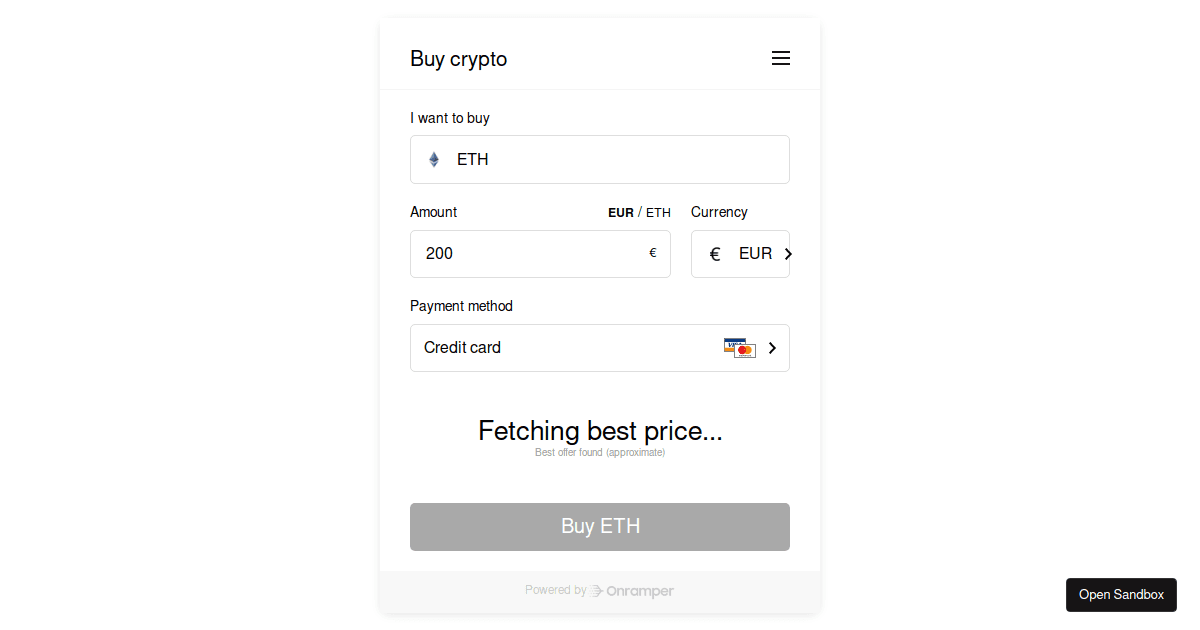
Task: Click the Ethereum logo icon
Action: point(434,160)
